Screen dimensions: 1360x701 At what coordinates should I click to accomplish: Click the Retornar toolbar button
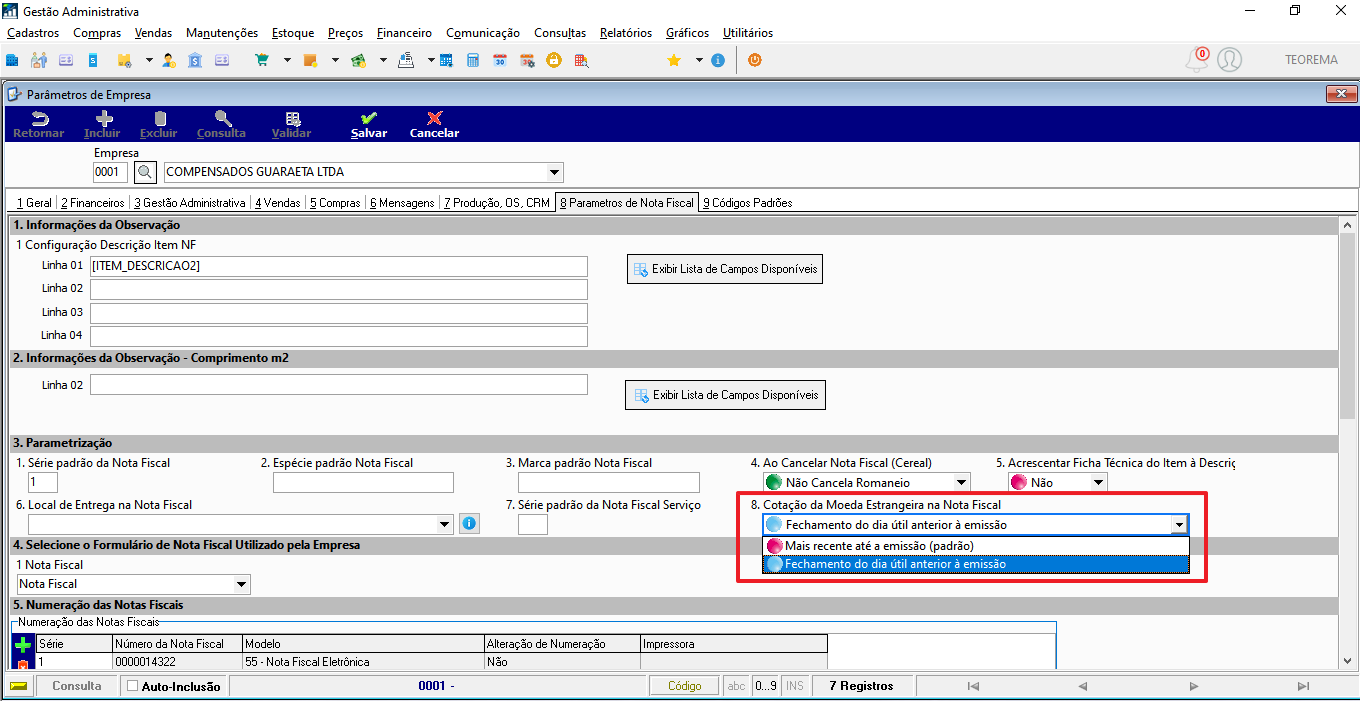click(39, 125)
